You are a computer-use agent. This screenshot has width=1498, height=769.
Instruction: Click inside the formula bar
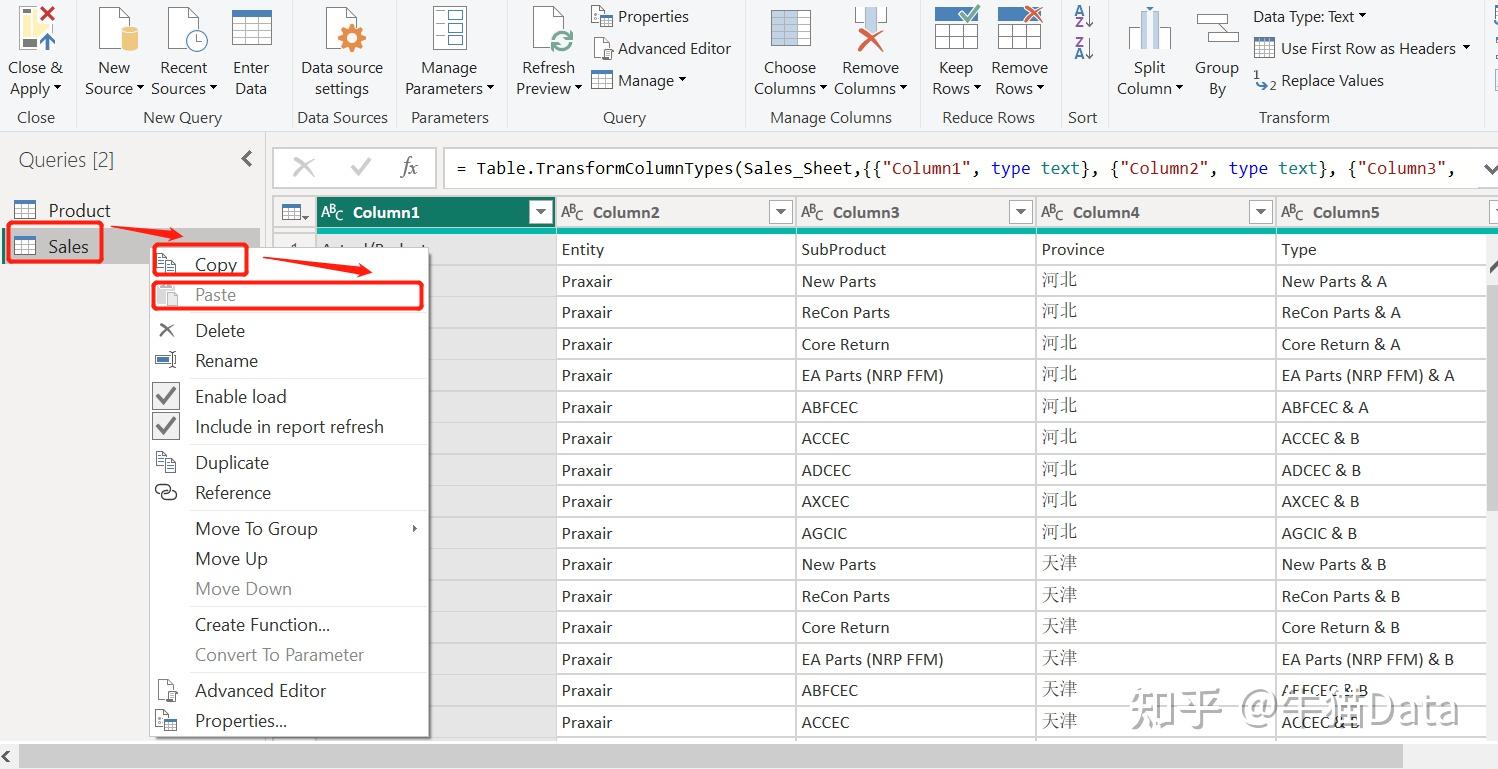(x=800, y=168)
